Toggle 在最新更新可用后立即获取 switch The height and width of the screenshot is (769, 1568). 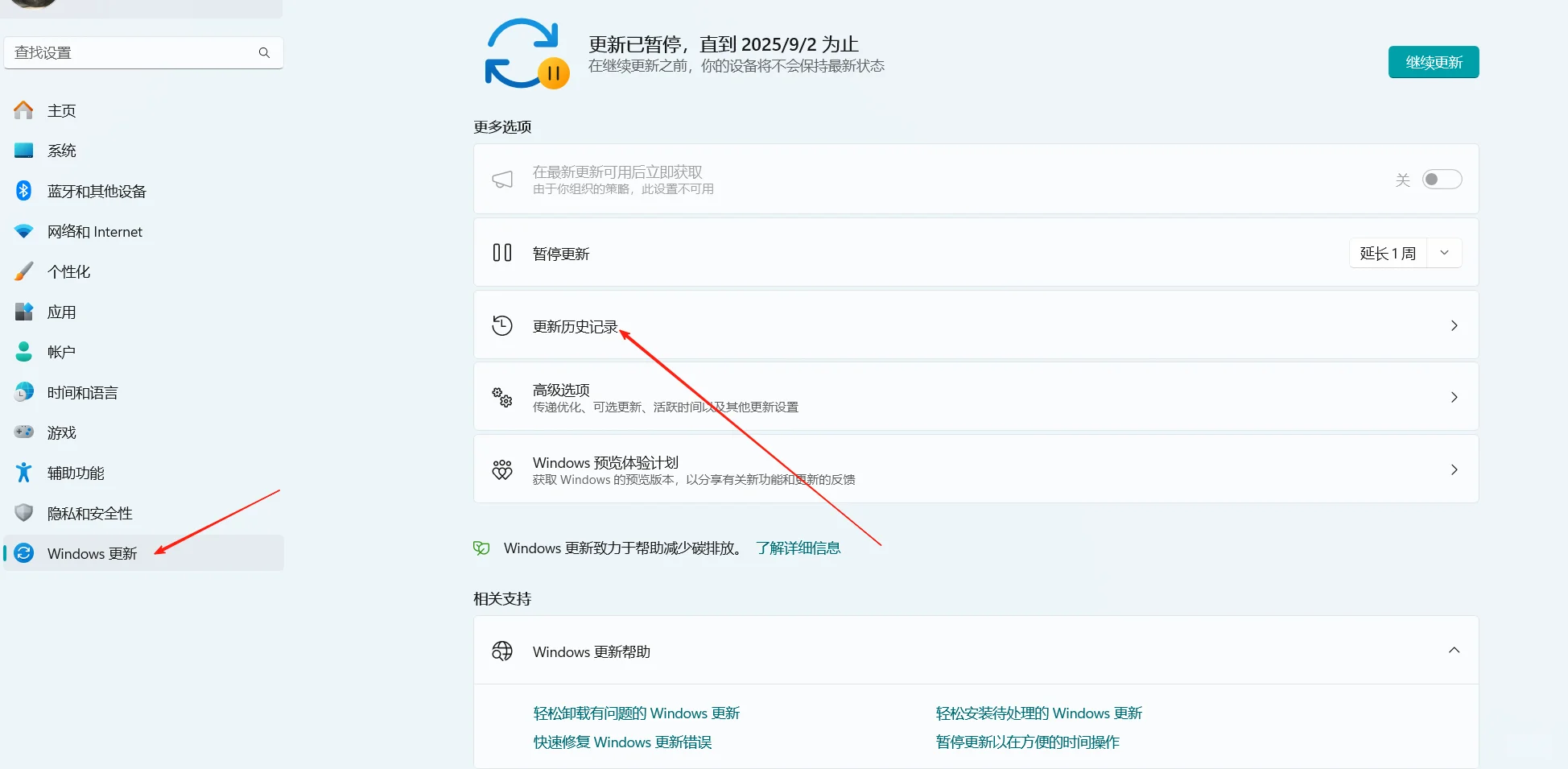[x=1442, y=179]
